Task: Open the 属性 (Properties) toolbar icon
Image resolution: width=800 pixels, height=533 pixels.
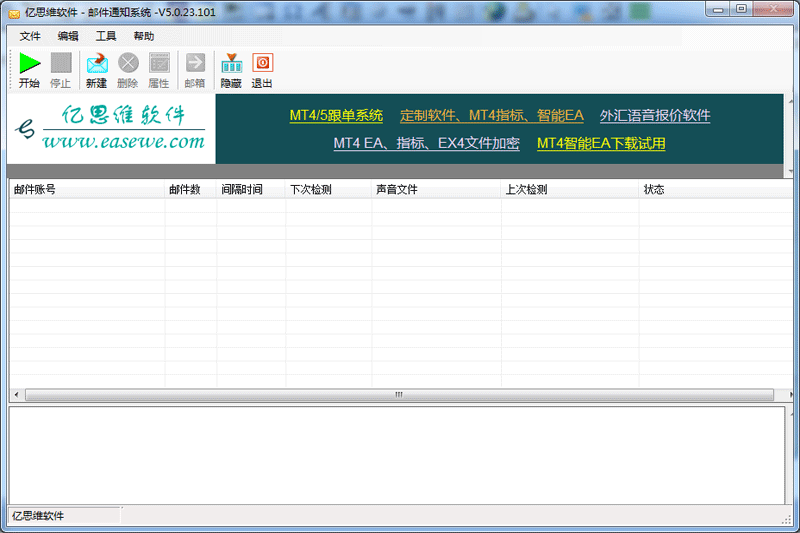Action: (x=159, y=63)
